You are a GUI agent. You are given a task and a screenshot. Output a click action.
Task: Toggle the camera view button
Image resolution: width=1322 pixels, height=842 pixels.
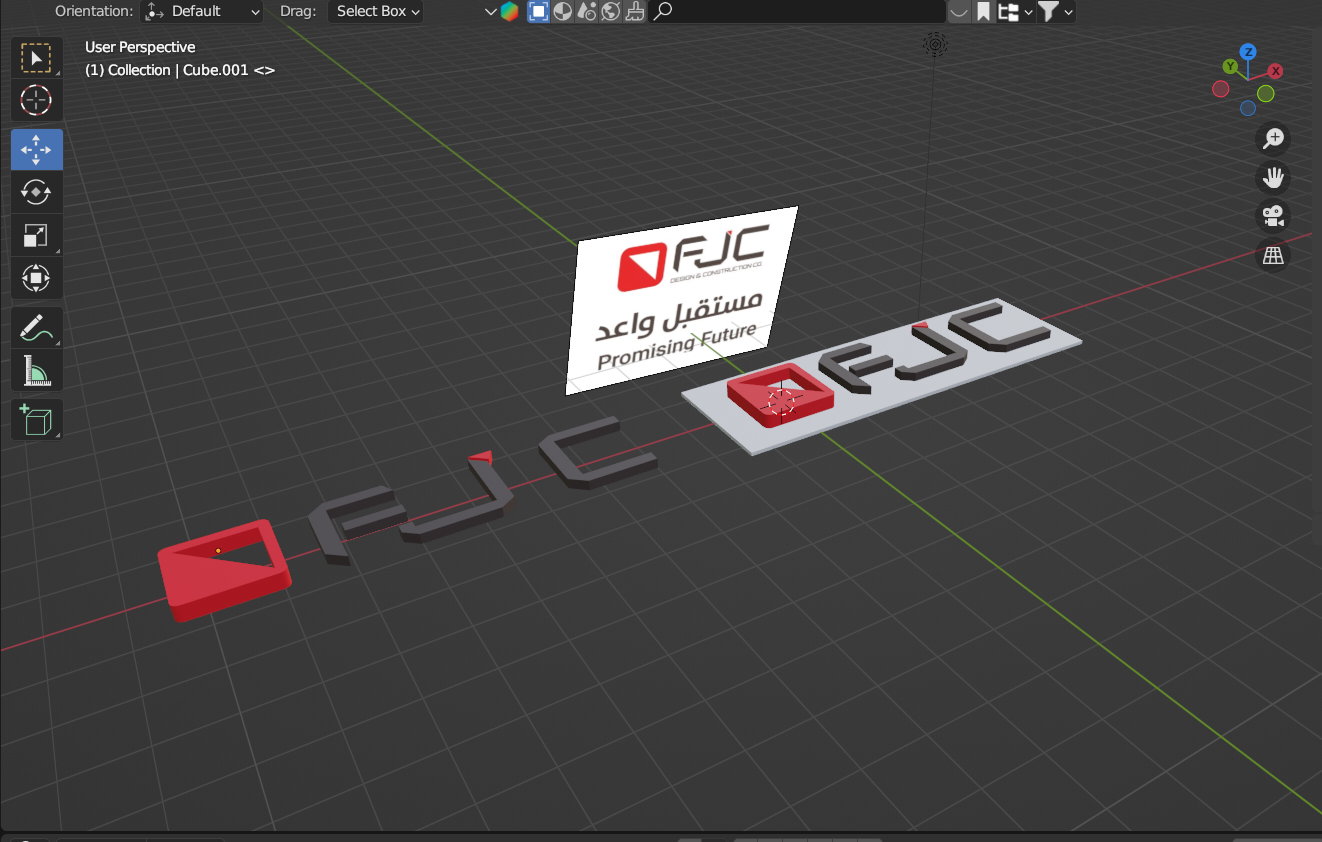pyautogui.click(x=1273, y=216)
